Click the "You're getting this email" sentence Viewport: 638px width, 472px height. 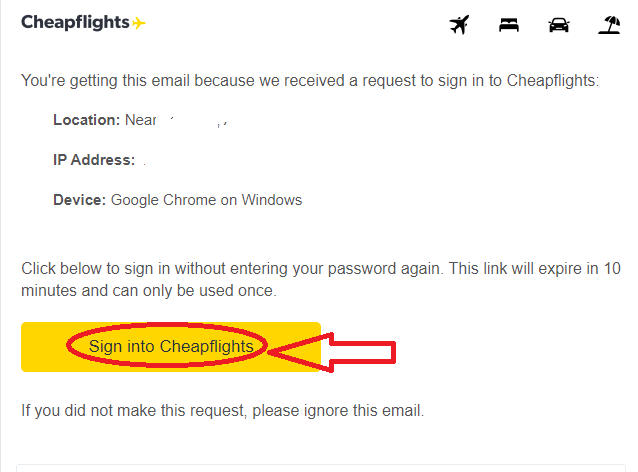click(x=309, y=80)
